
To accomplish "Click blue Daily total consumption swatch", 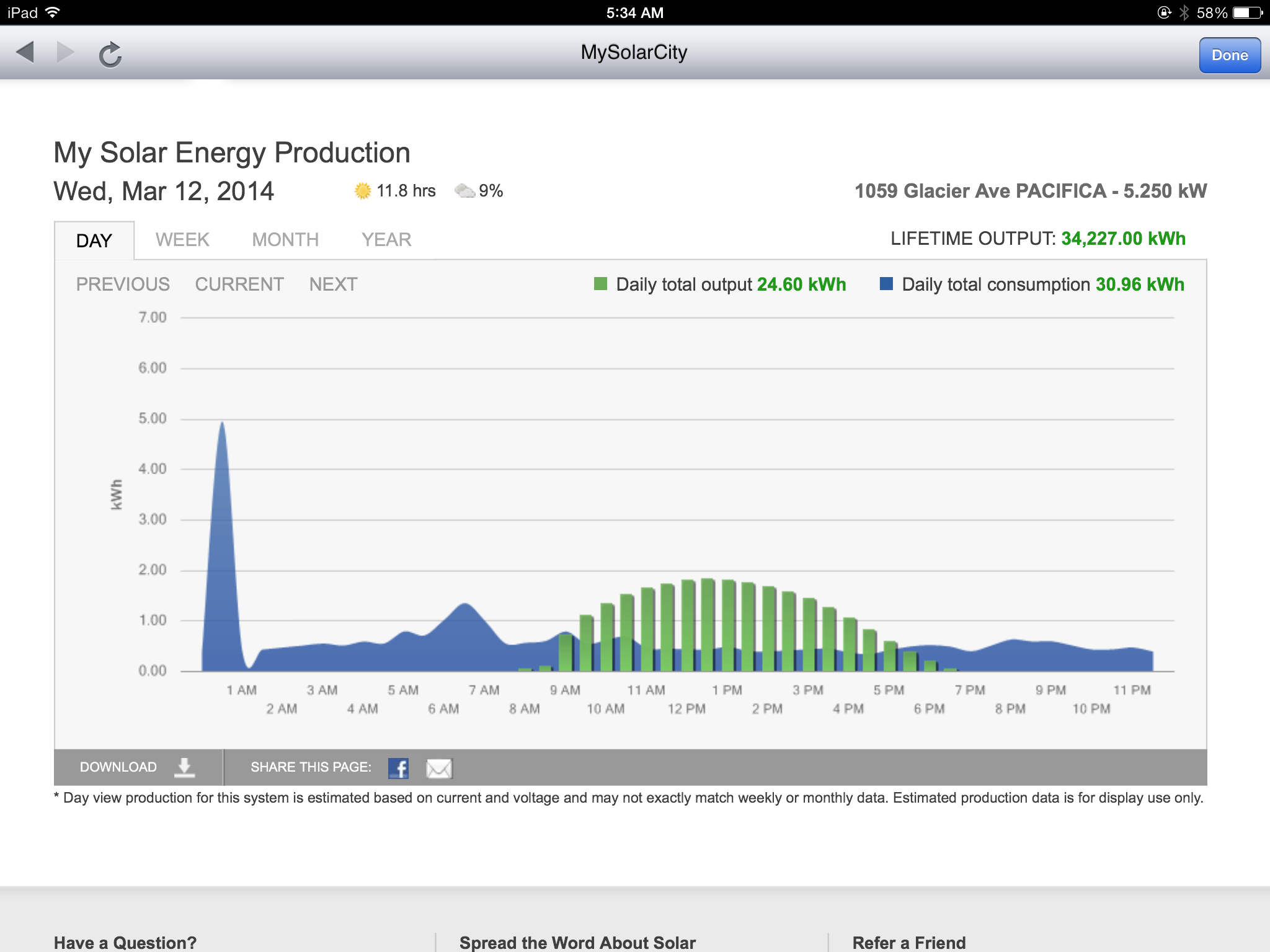I will point(886,284).
